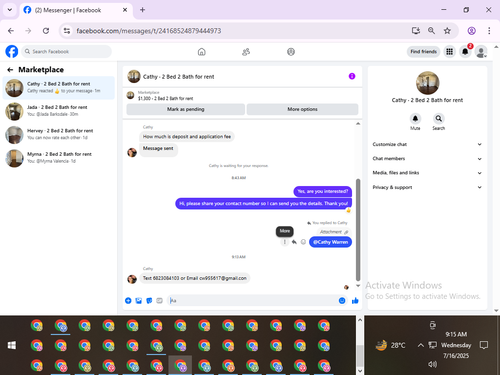Screen dimensions: 500x375
Task: Open the Facebook menu grid icon
Action: pos(450,52)
